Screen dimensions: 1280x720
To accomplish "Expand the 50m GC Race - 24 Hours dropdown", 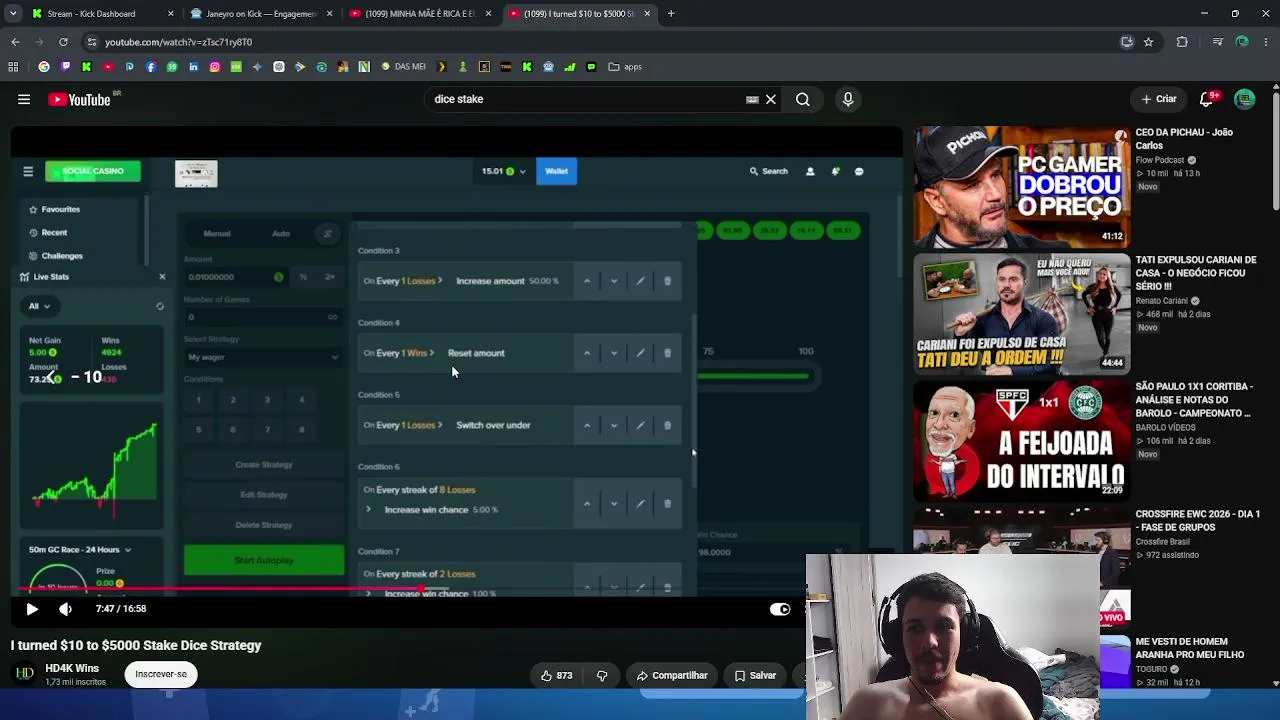I will (80, 550).
